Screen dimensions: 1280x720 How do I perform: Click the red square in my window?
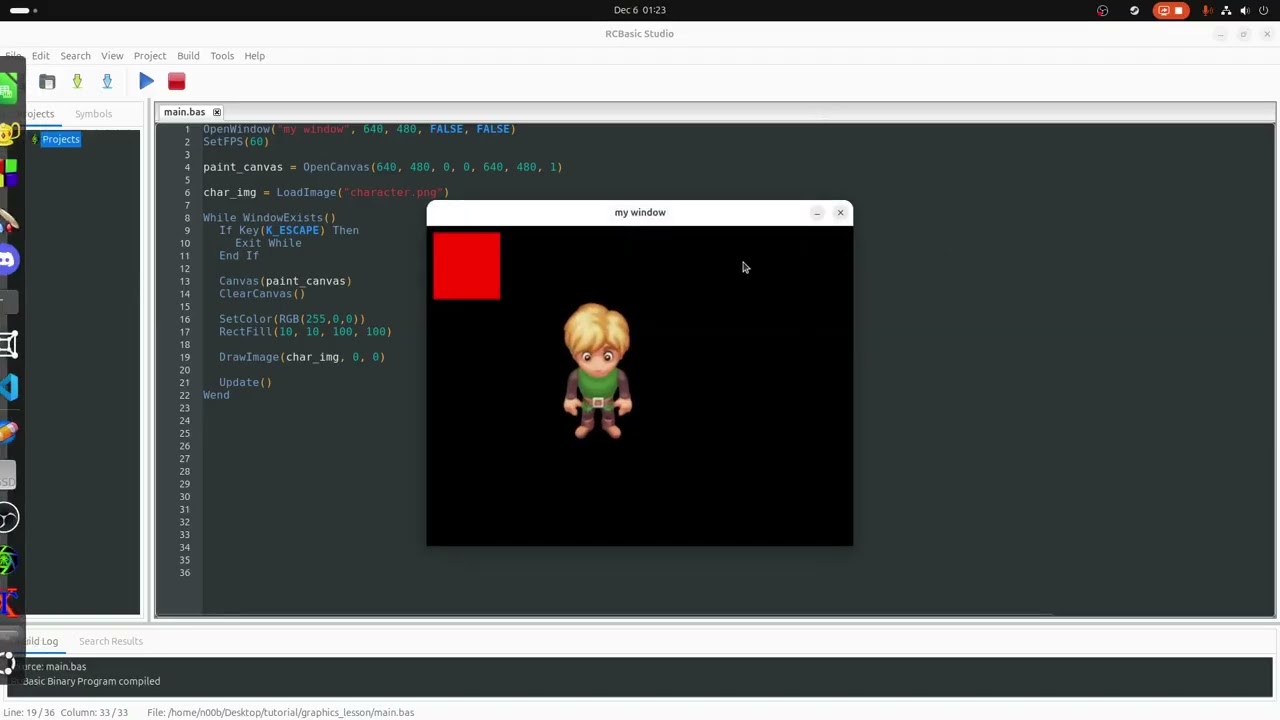[x=467, y=266]
